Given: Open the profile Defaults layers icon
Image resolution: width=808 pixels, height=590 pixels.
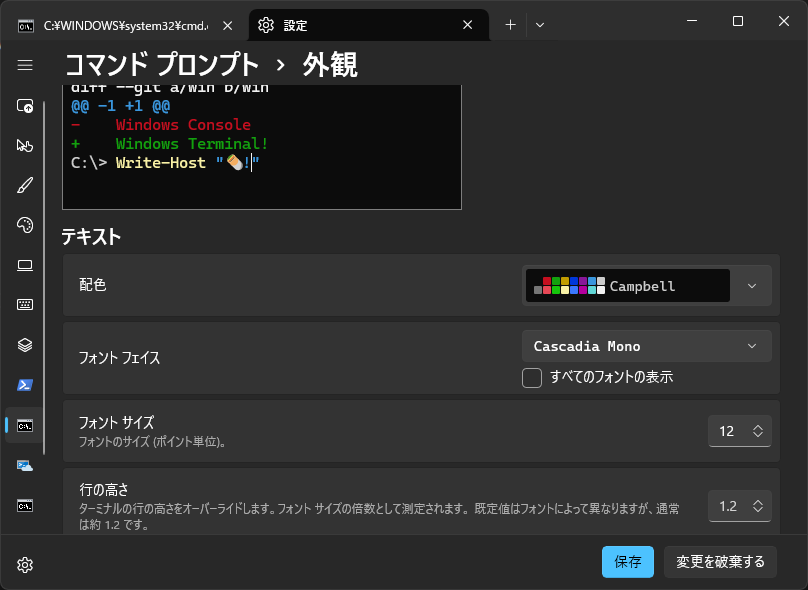Looking at the screenshot, I should click(x=25, y=345).
